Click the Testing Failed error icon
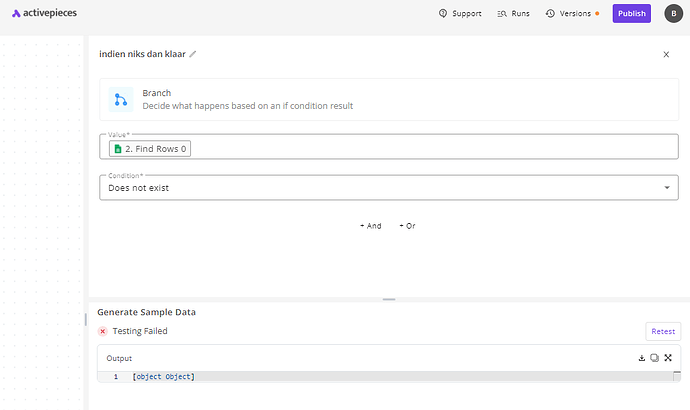This screenshot has width=690, height=410. click(103, 331)
